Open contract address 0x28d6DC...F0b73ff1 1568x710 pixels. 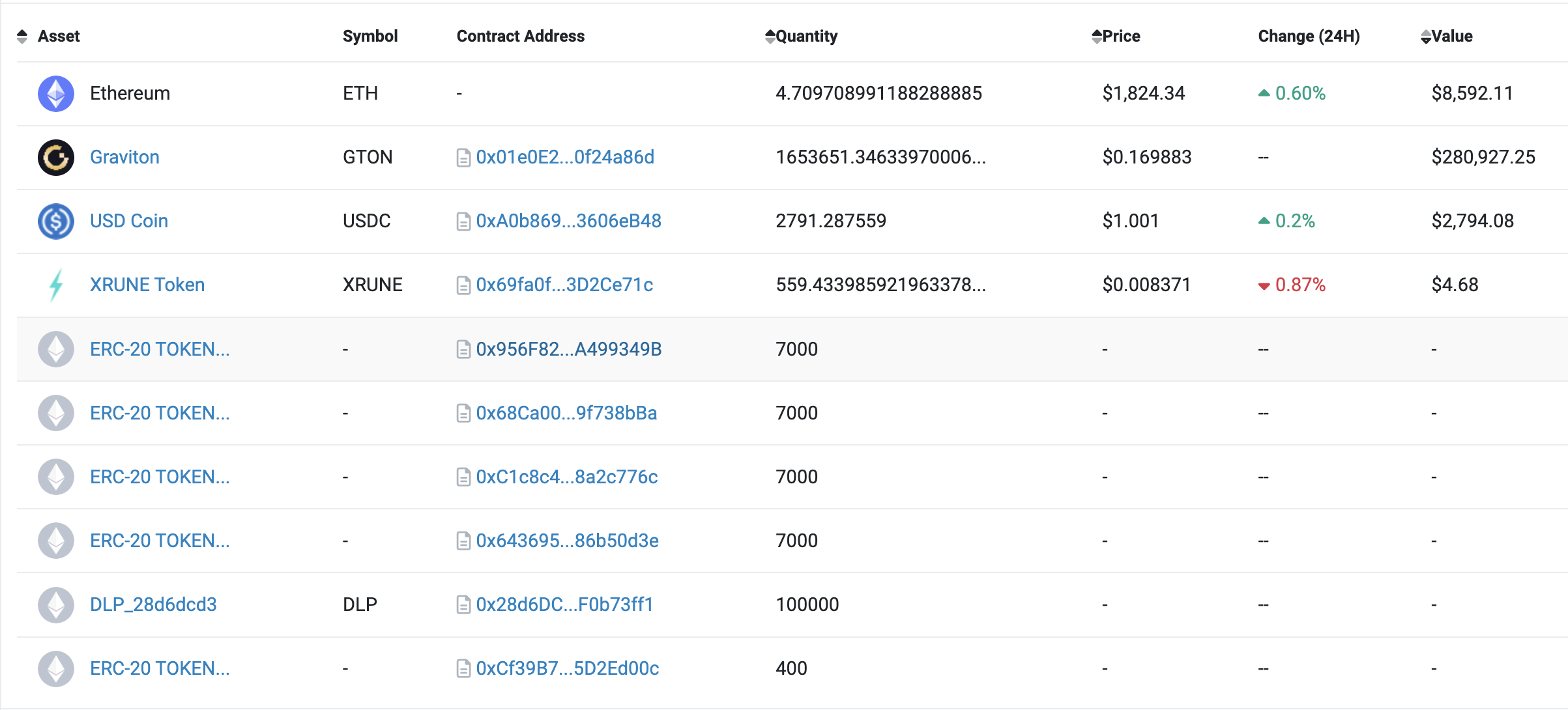click(x=564, y=605)
